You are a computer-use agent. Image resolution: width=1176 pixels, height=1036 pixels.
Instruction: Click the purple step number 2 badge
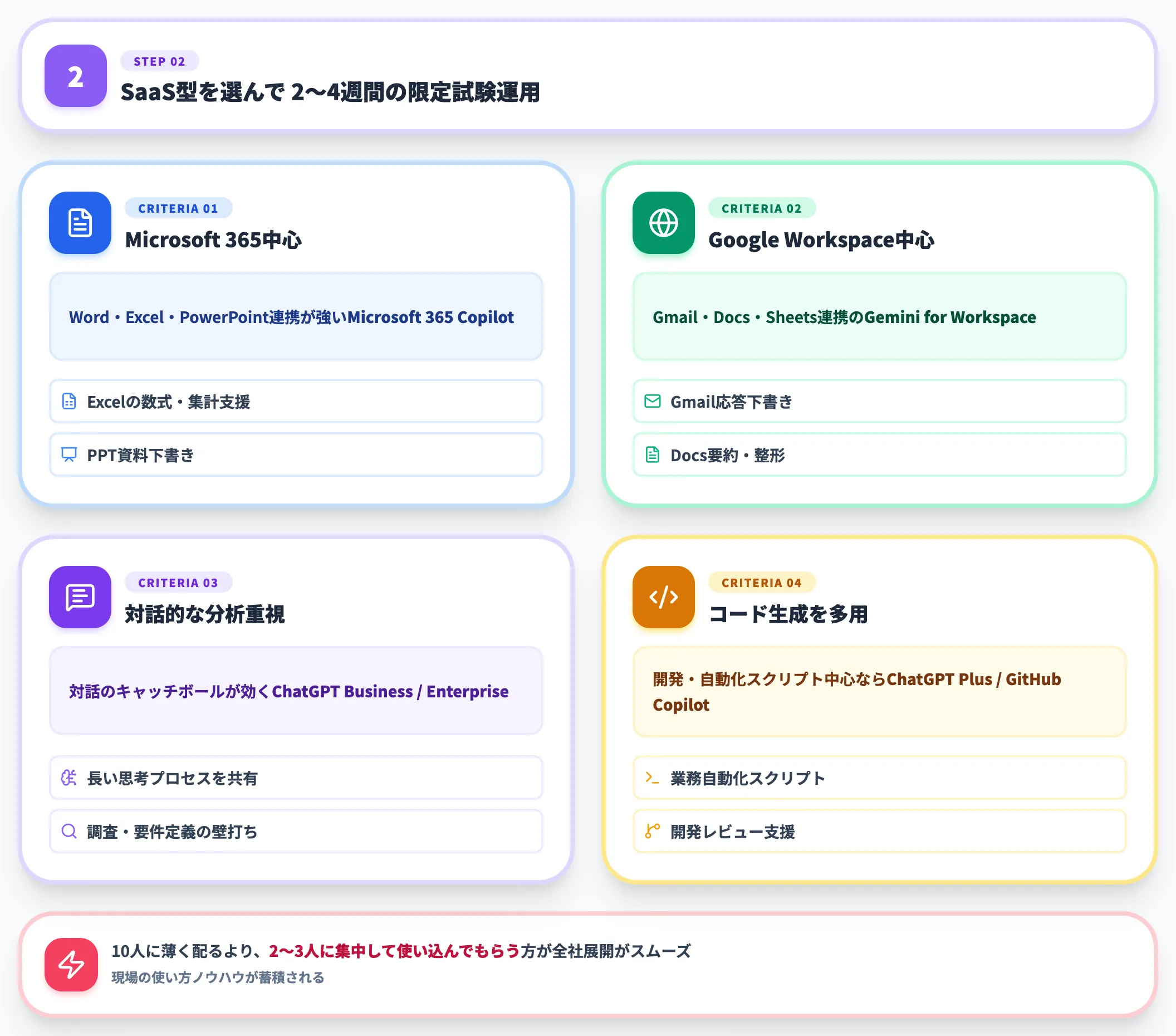(x=75, y=76)
